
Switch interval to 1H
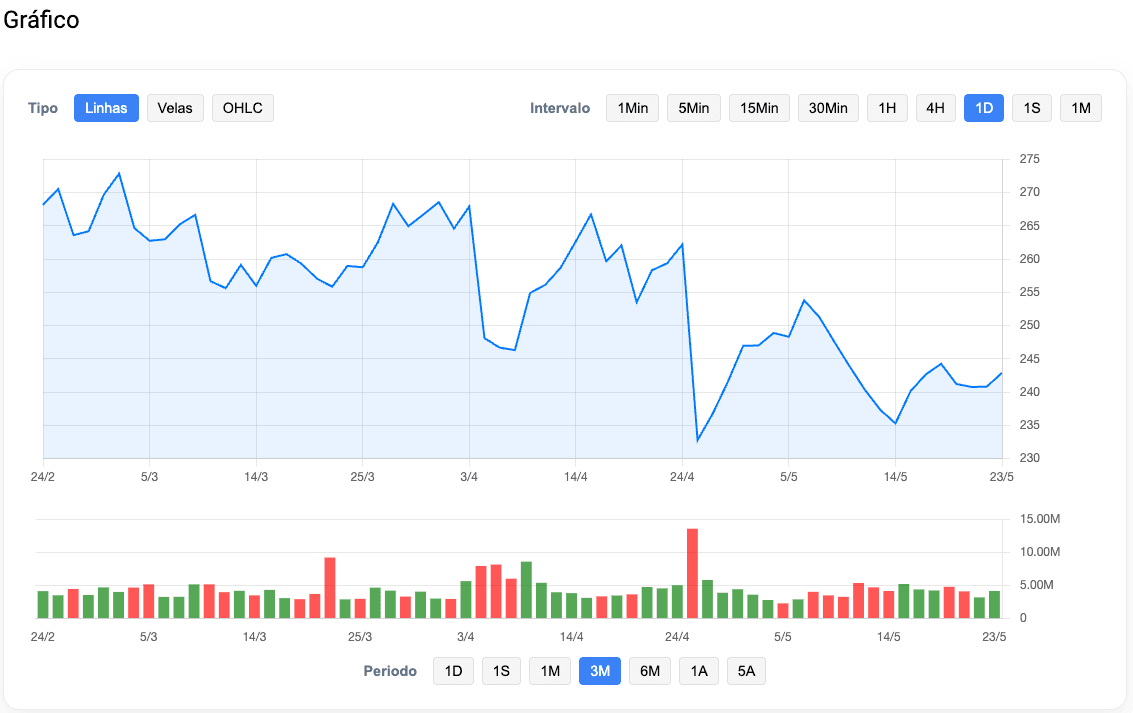pyautogui.click(x=887, y=108)
